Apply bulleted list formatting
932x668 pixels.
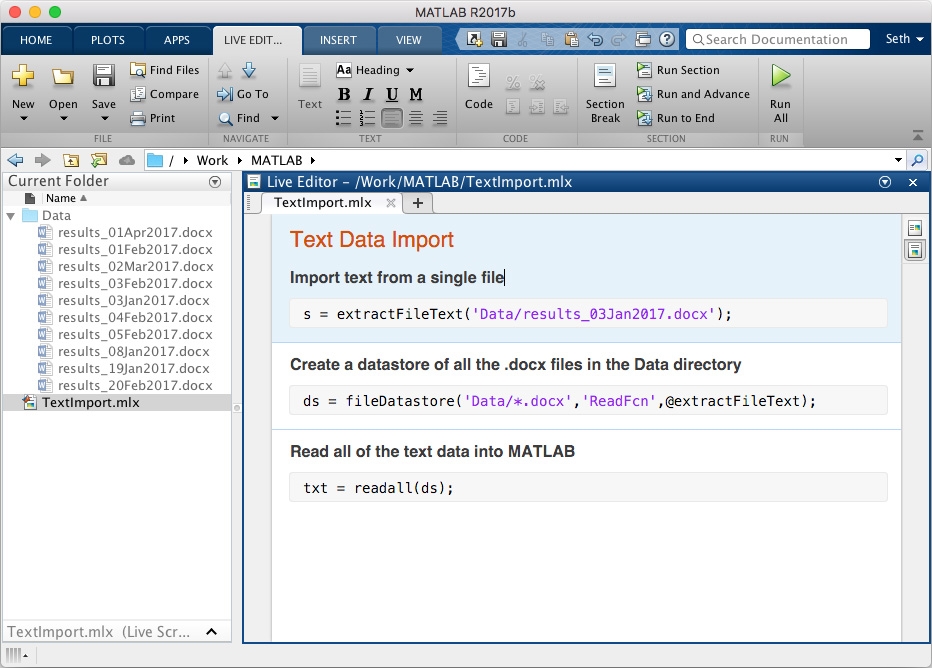click(x=343, y=118)
